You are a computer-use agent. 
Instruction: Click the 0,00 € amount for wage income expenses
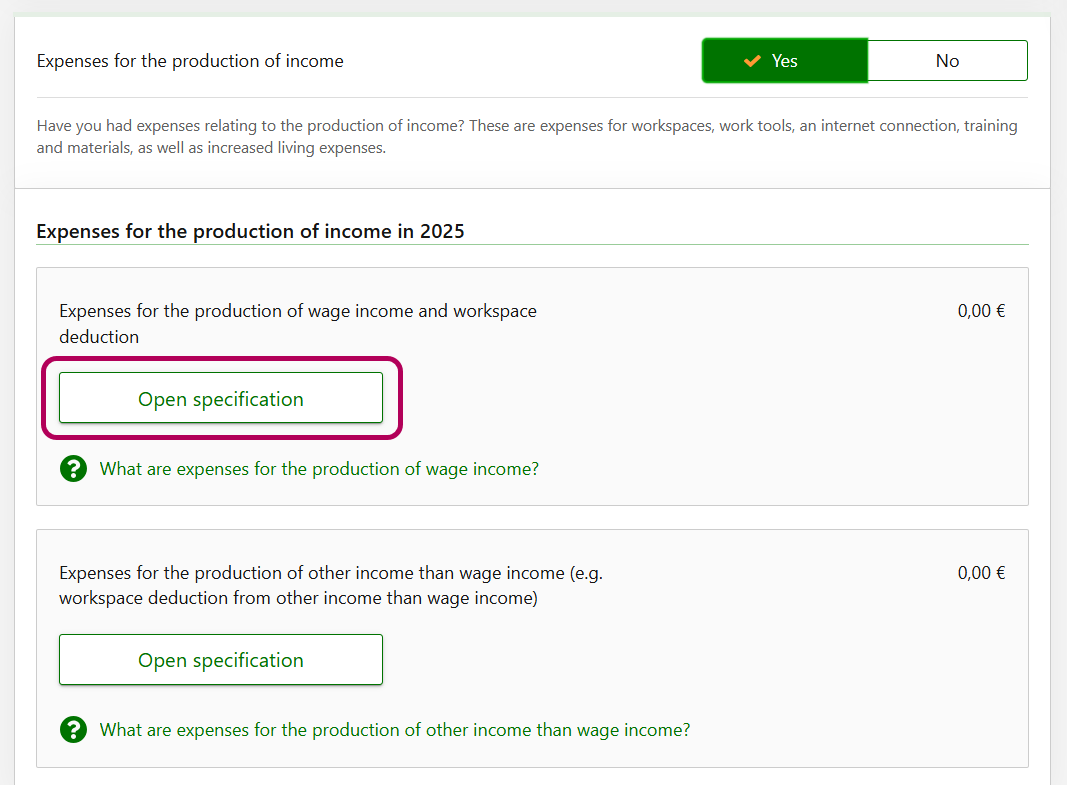click(981, 311)
